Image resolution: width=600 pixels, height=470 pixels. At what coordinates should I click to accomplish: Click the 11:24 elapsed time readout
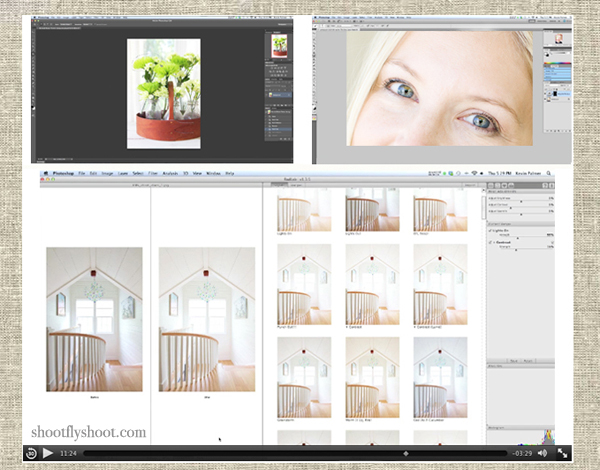(68, 454)
